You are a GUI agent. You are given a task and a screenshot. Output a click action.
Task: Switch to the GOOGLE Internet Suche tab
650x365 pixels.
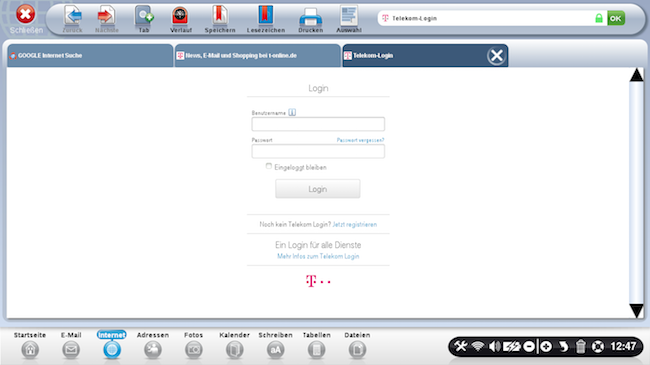[x=90, y=56]
